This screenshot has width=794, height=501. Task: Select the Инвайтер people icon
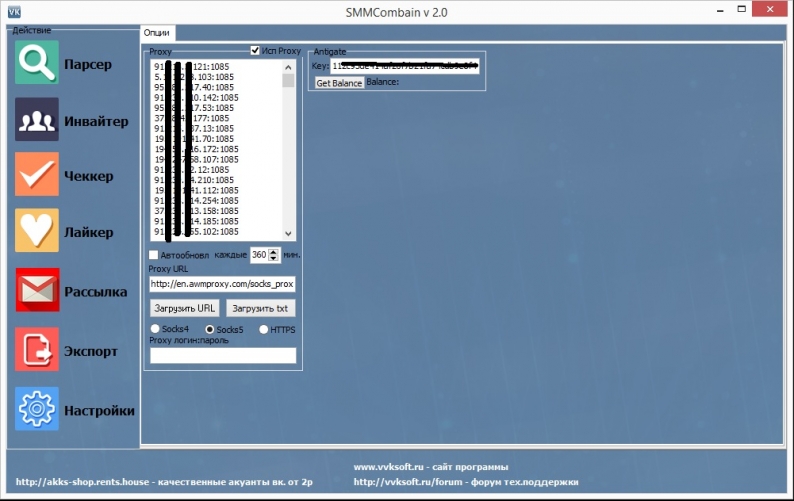click(37, 121)
